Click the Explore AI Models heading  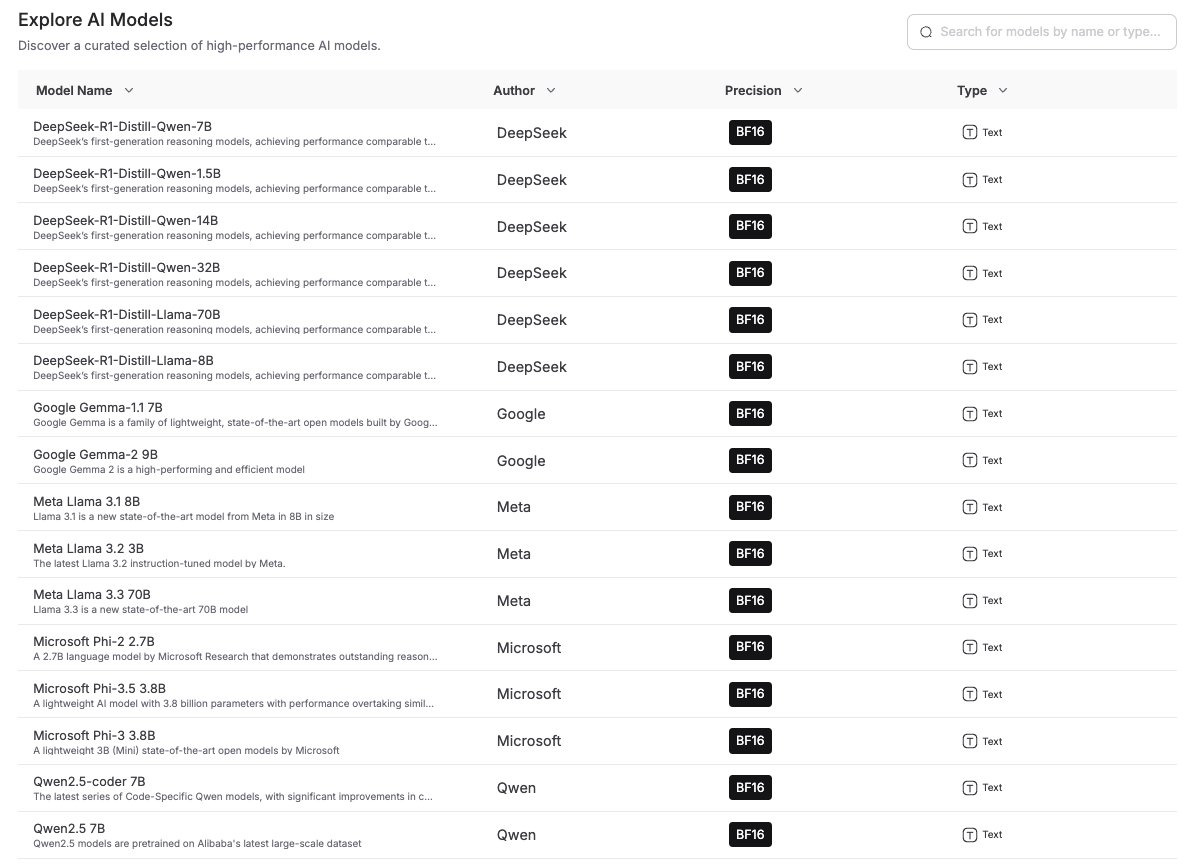pos(95,20)
